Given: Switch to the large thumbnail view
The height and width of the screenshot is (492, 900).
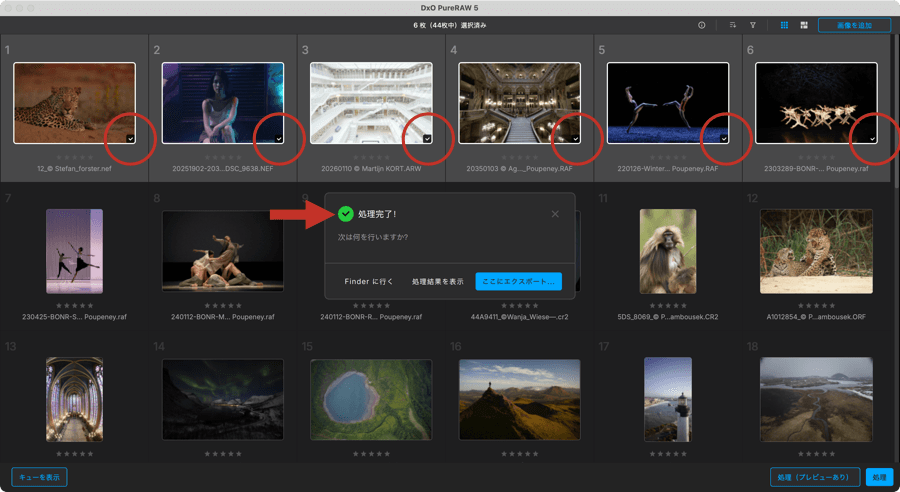Looking at the screenshot, I should tap(804, 25).
